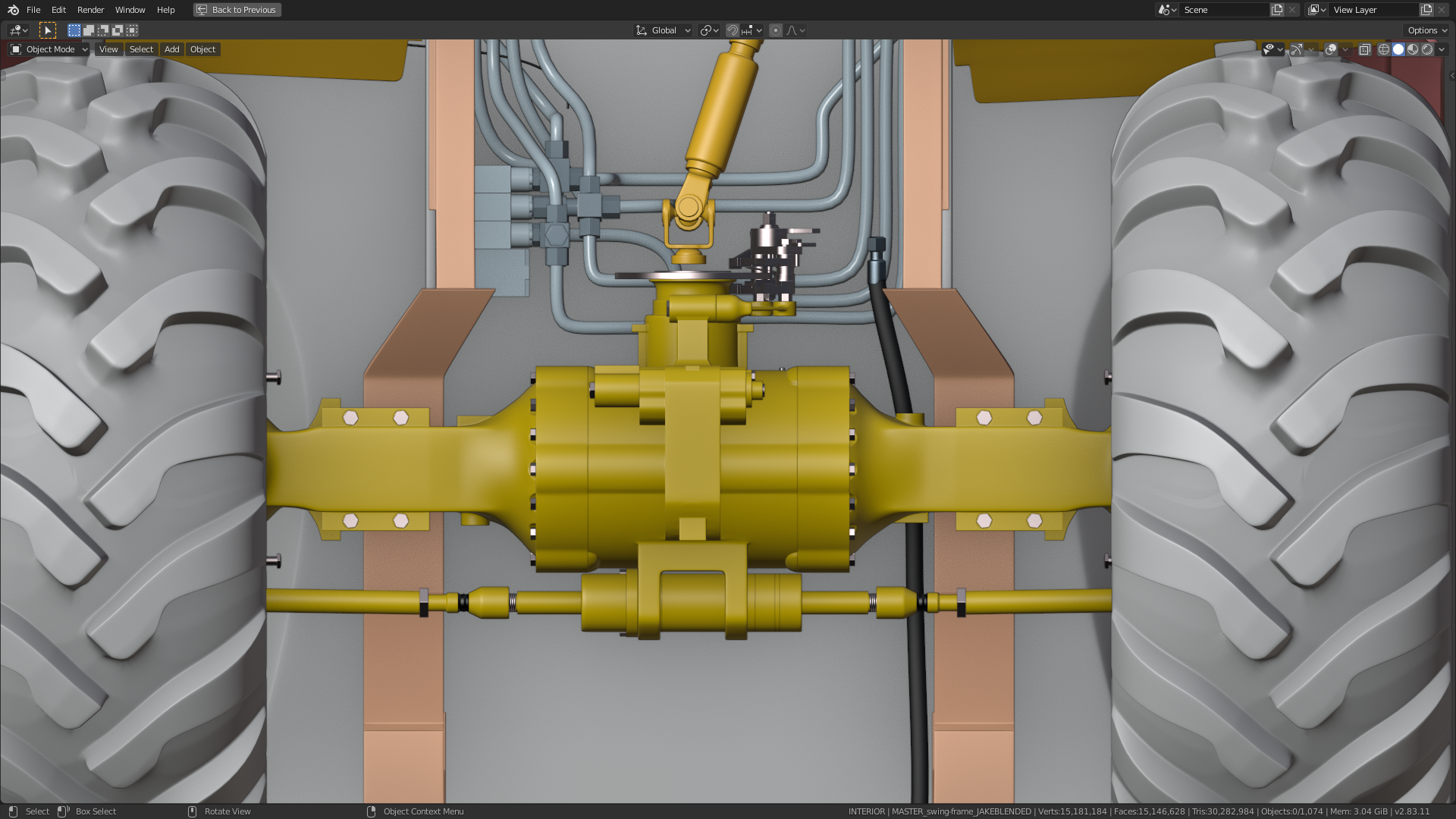Image resolution: width=1456 pixels, height=819 pixels.
Task: Open the Object Mode dropdown
Action: point(50,49)
